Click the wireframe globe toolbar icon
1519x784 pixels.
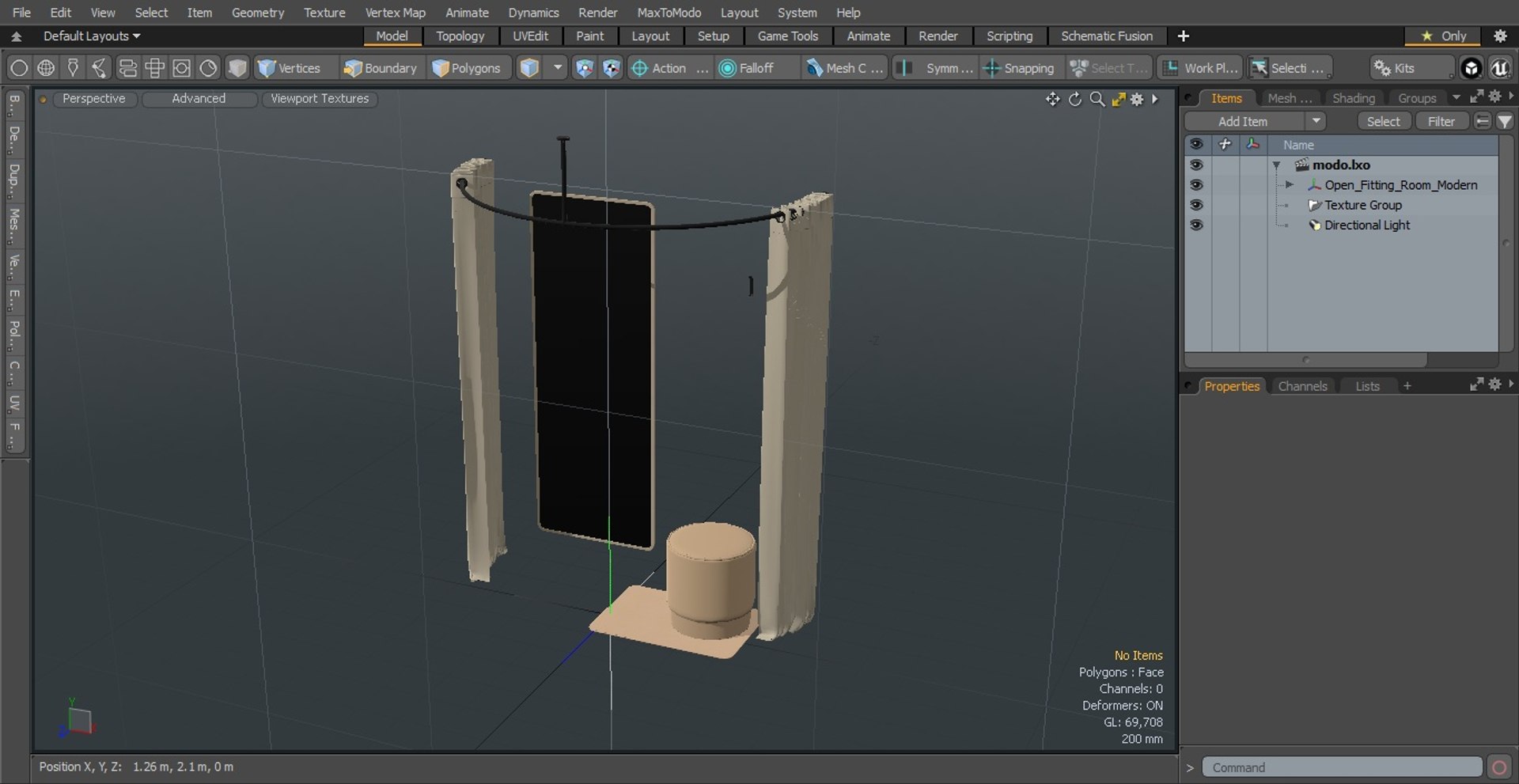(x=46, y=68)
